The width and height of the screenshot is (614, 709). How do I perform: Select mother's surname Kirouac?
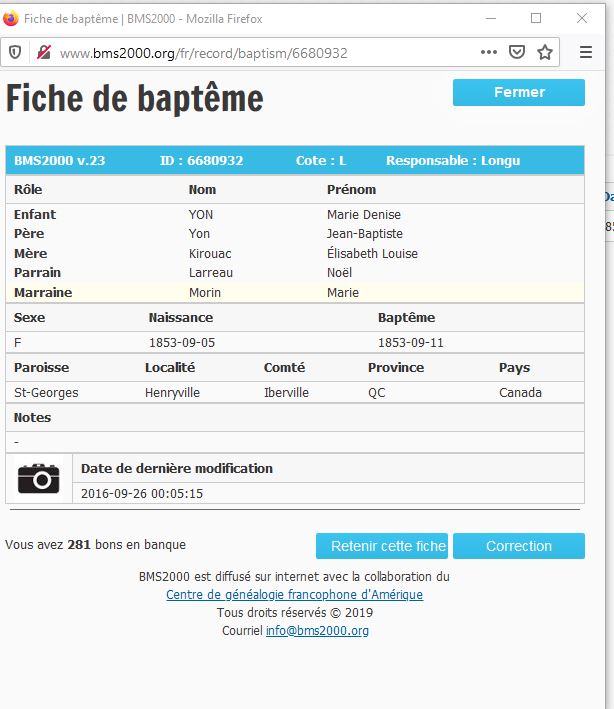[x=210, y=254]
